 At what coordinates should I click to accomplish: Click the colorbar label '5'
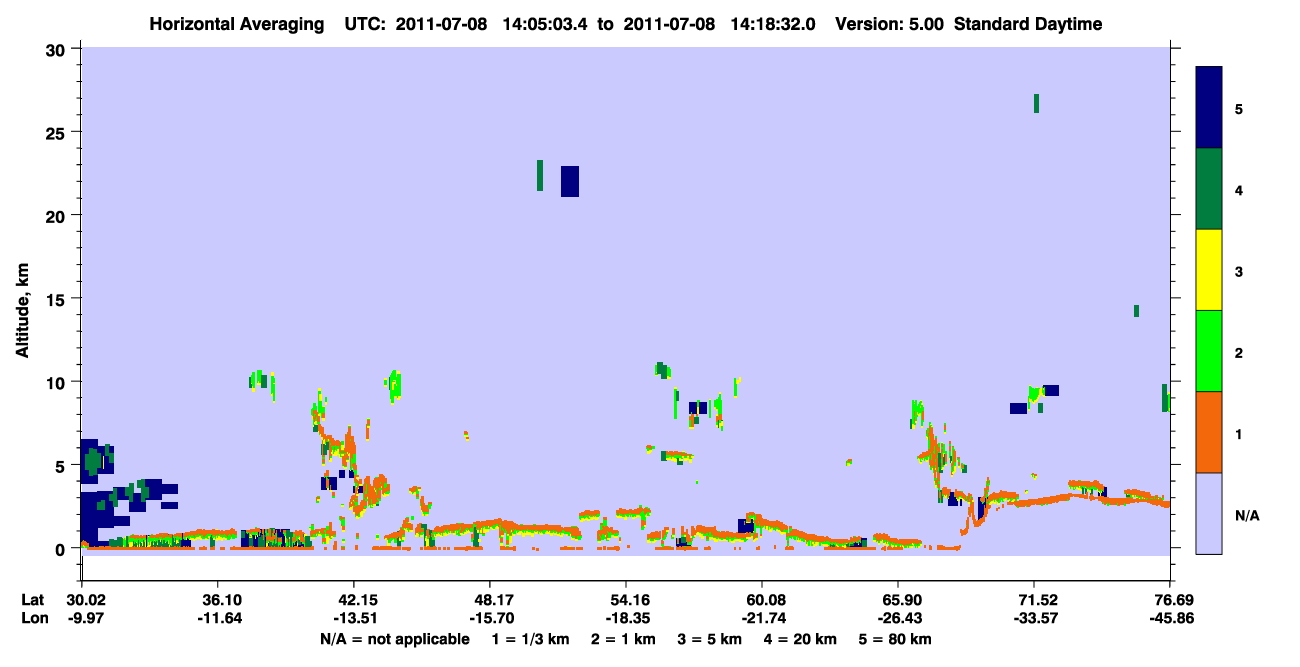[1238, 109]
